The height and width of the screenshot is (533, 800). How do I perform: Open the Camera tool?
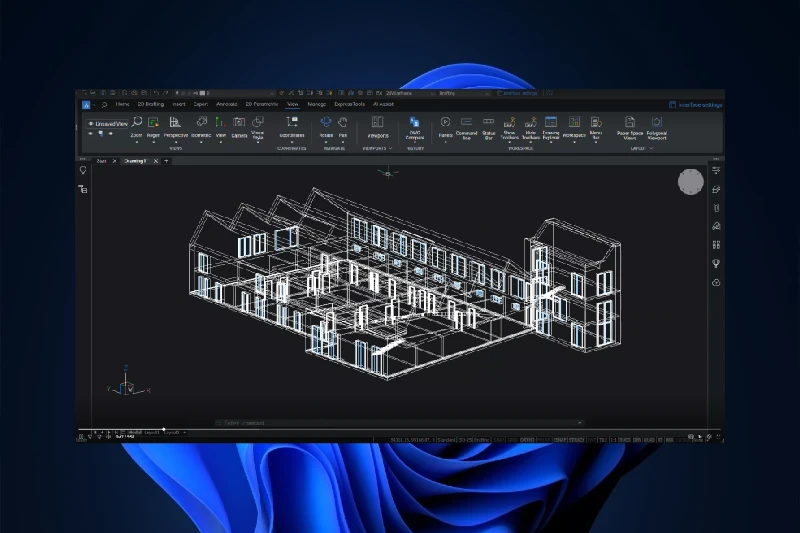(x=239, y=125)
